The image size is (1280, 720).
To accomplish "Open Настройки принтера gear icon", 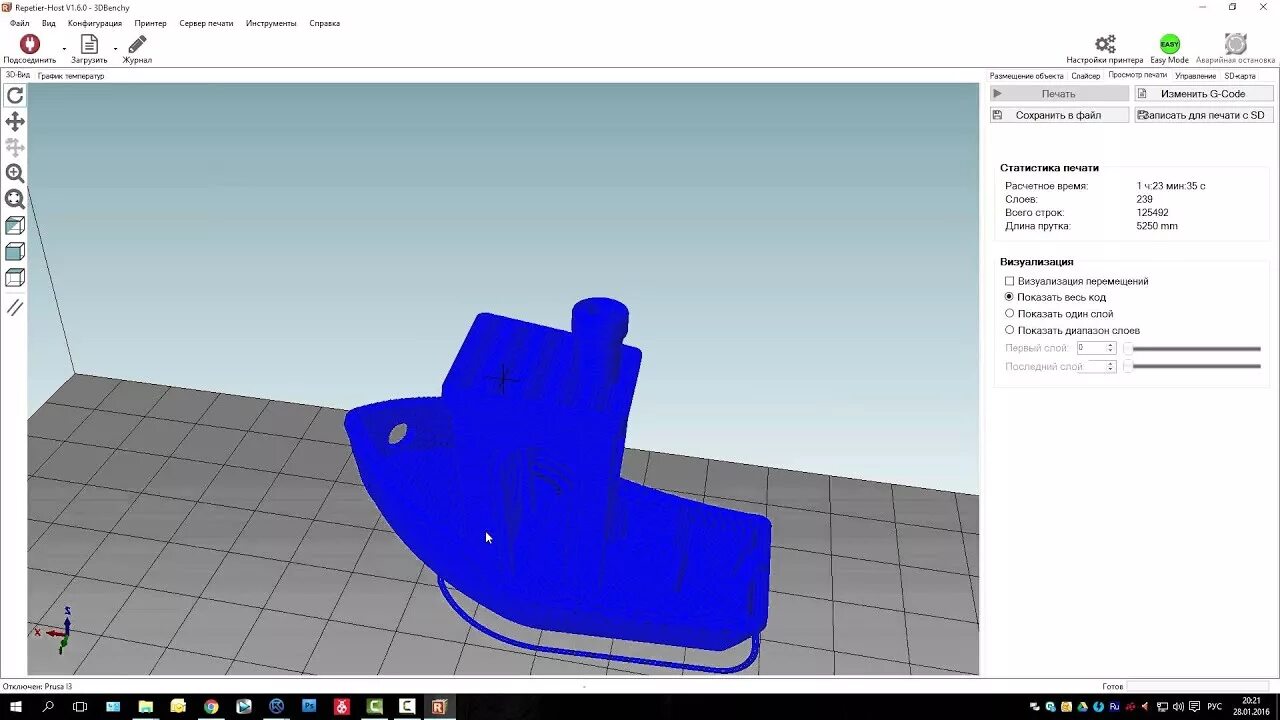I will (x=1105, y=44).
